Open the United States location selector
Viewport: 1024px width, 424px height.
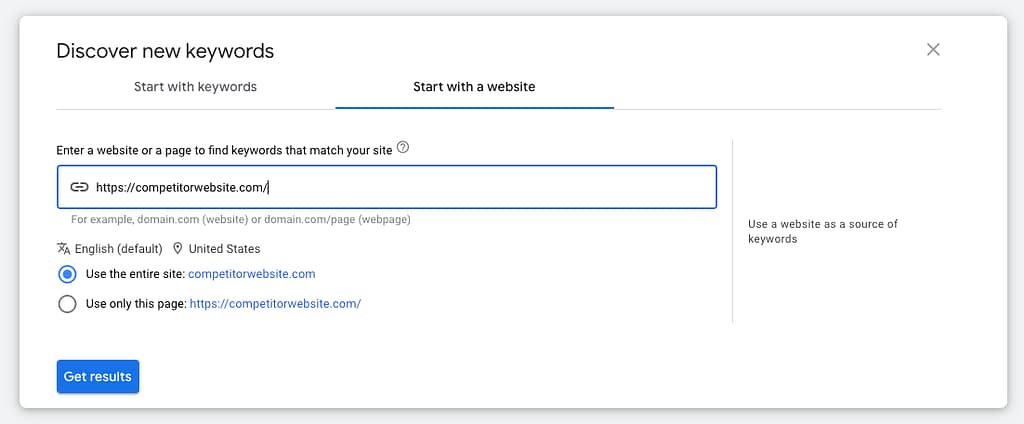[224, 249]
